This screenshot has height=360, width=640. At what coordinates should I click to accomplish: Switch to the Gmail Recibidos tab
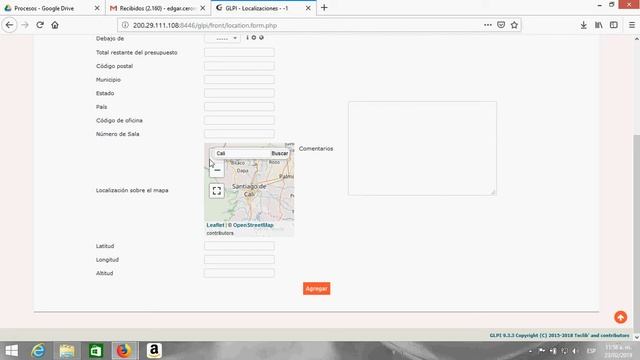[153, 8]
